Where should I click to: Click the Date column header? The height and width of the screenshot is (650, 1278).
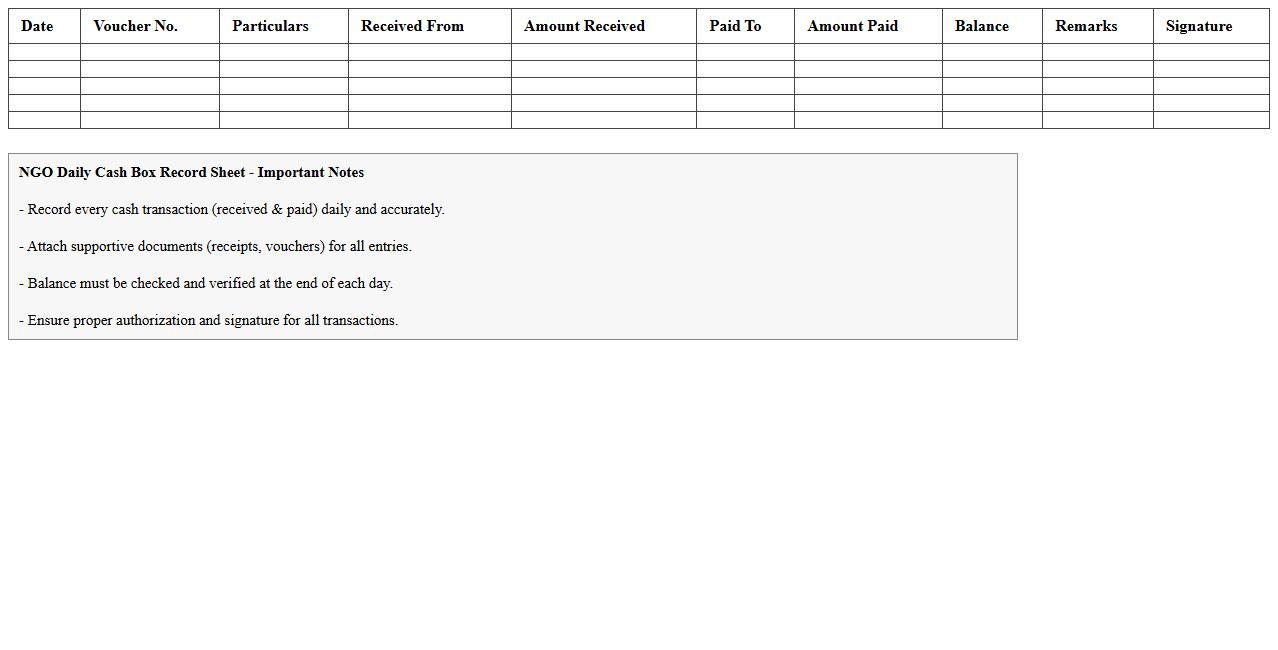click(37, 26)
